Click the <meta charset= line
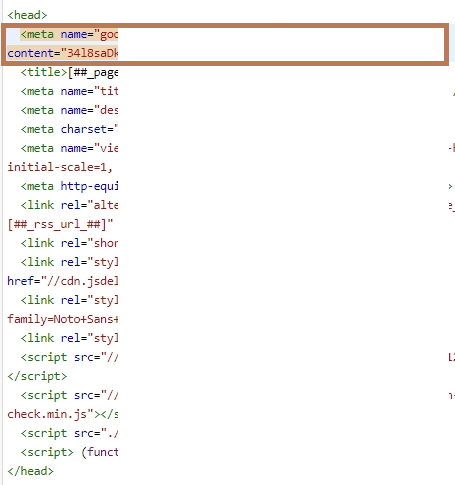Image resolution: width=455 pixels, height=485 pixels. click(69, 129)
